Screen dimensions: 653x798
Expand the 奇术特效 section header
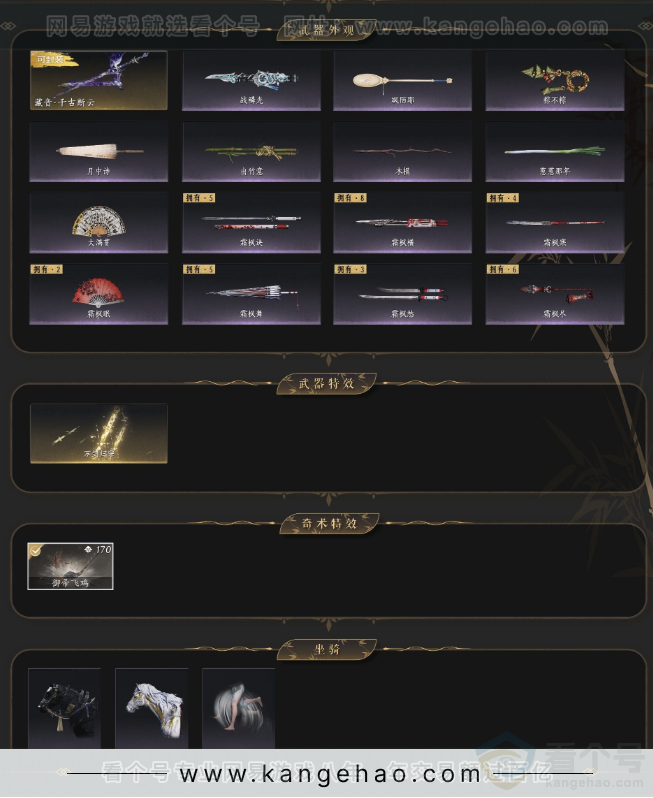pyautogui.click(x=329, y=523)
